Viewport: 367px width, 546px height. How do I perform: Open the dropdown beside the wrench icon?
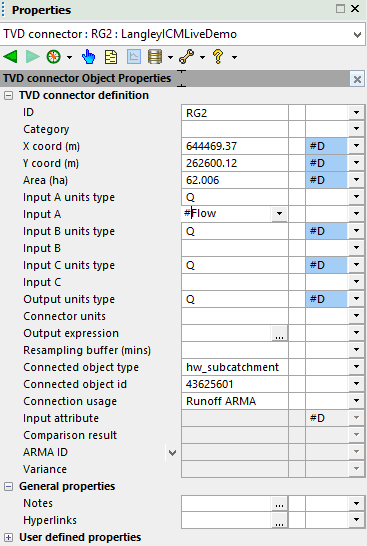202,57
